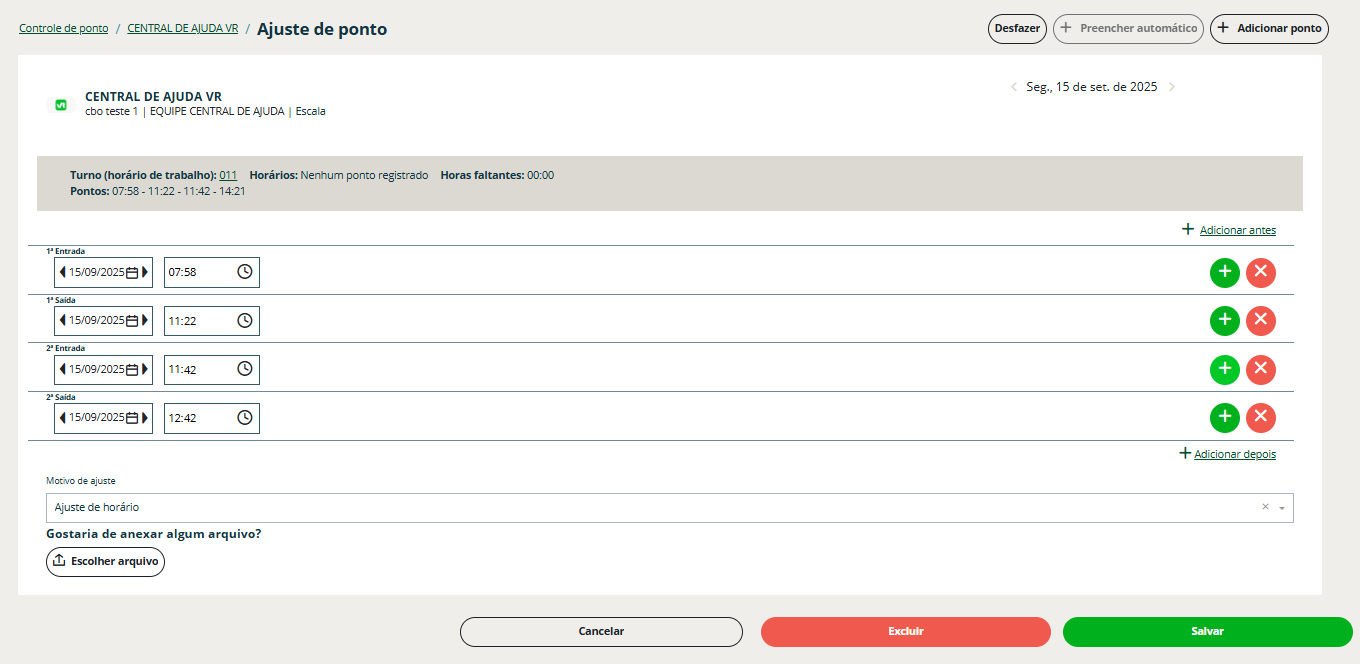Viewport: 1360px width, 664px height.
Task: Click the Salvar button
Action: [1207, 632]
